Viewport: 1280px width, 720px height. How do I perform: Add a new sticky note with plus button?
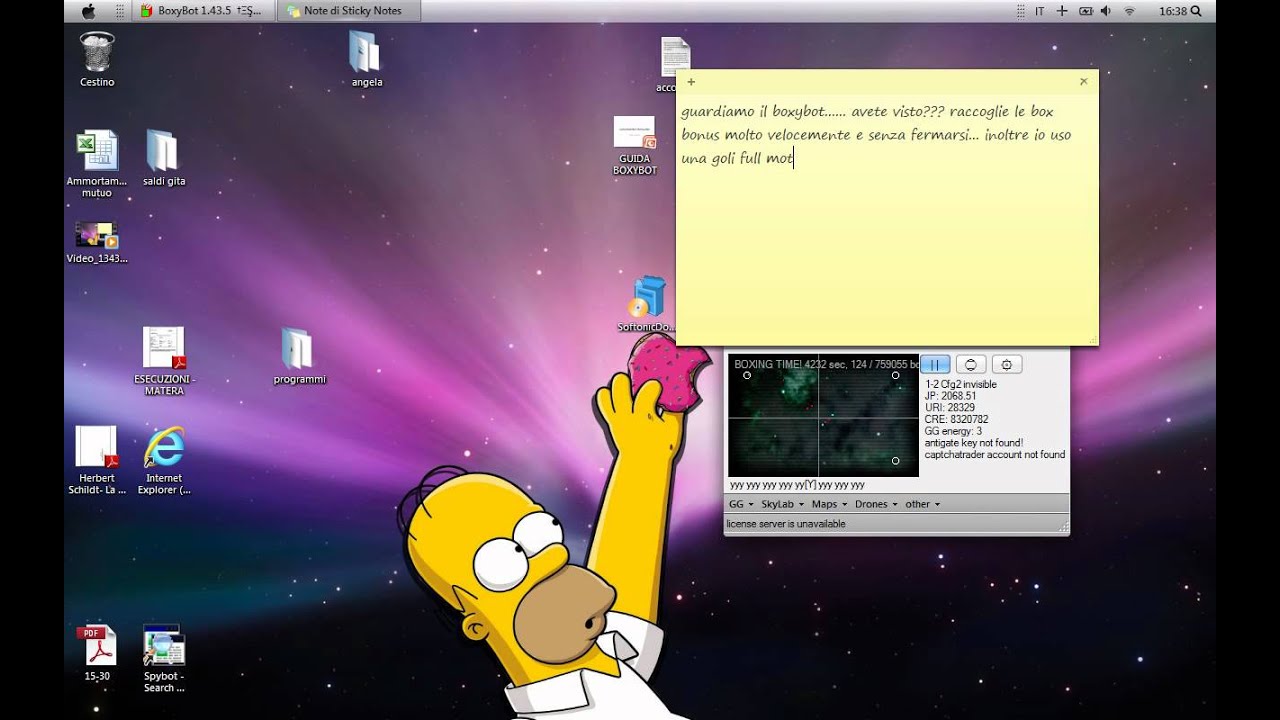point(691,82)
